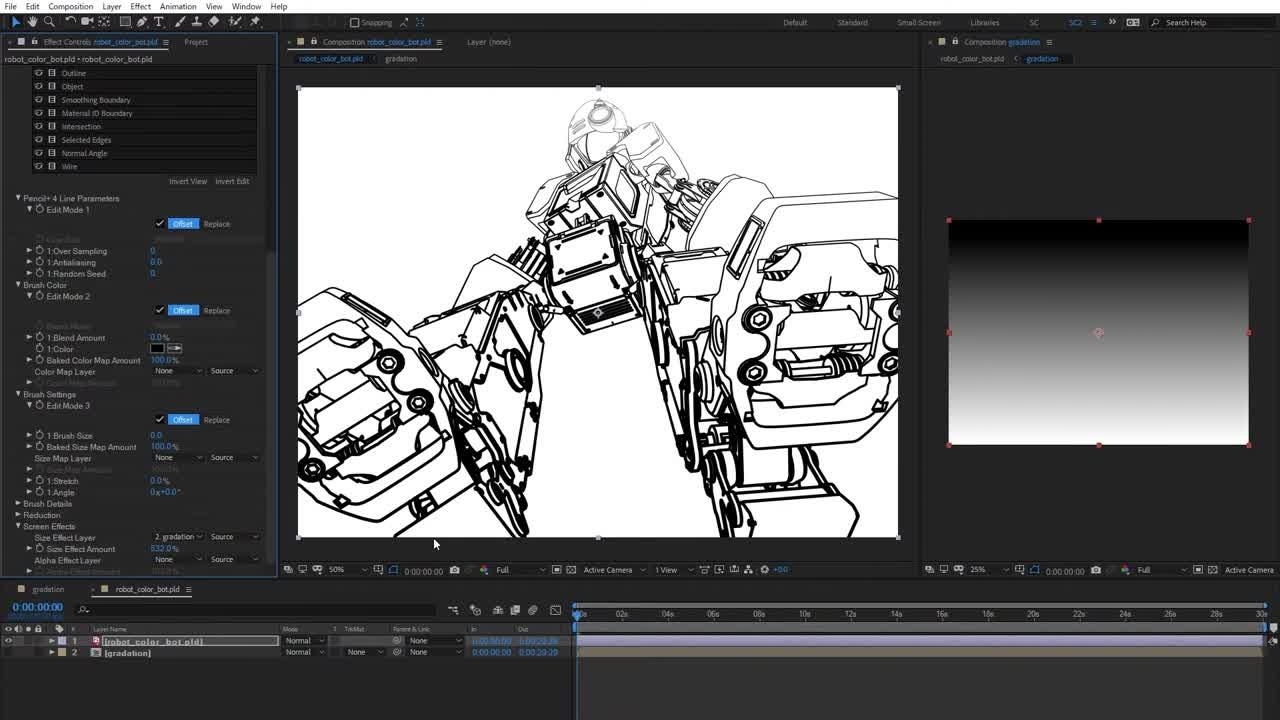Screen dimensions: 1280x720
Task: Select the Type text tool
Action: coord(158,22)
